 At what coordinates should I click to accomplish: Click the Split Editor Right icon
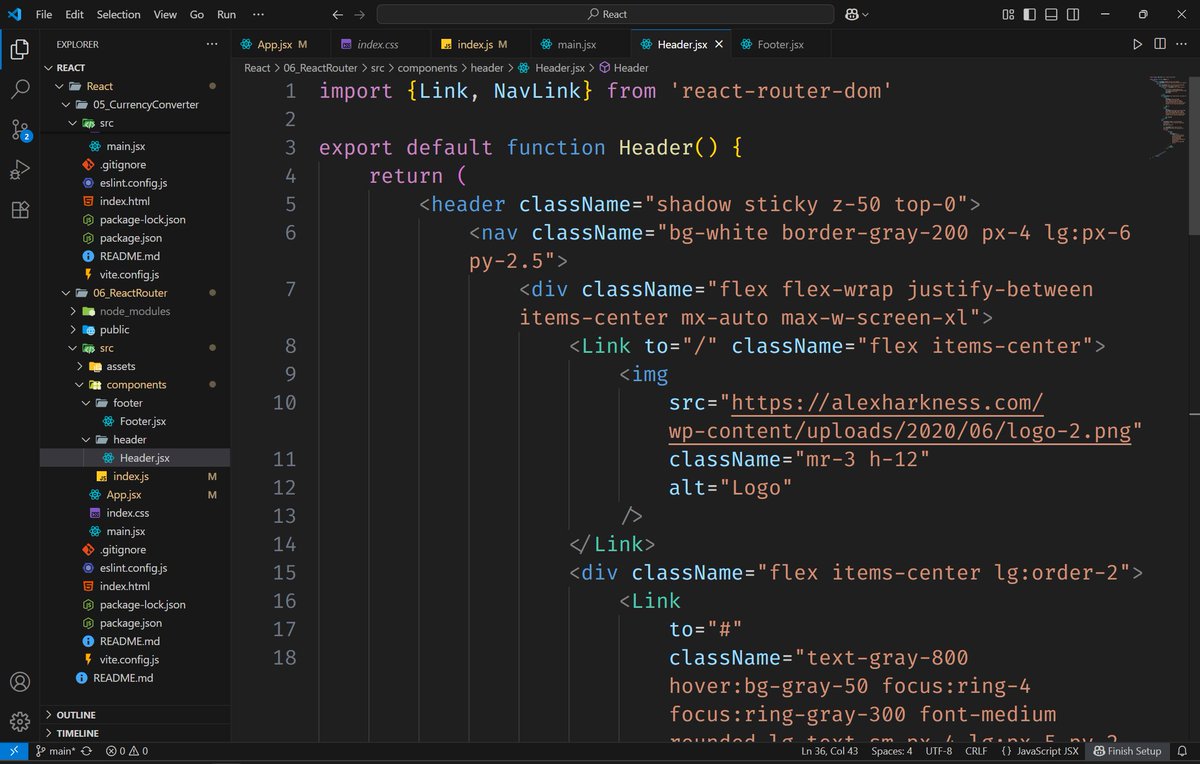pos(1160,44)
